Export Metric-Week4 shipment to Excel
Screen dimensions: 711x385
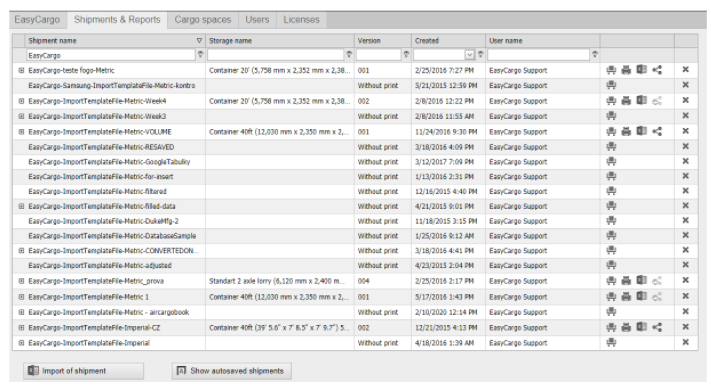click(x=641, y=100)
